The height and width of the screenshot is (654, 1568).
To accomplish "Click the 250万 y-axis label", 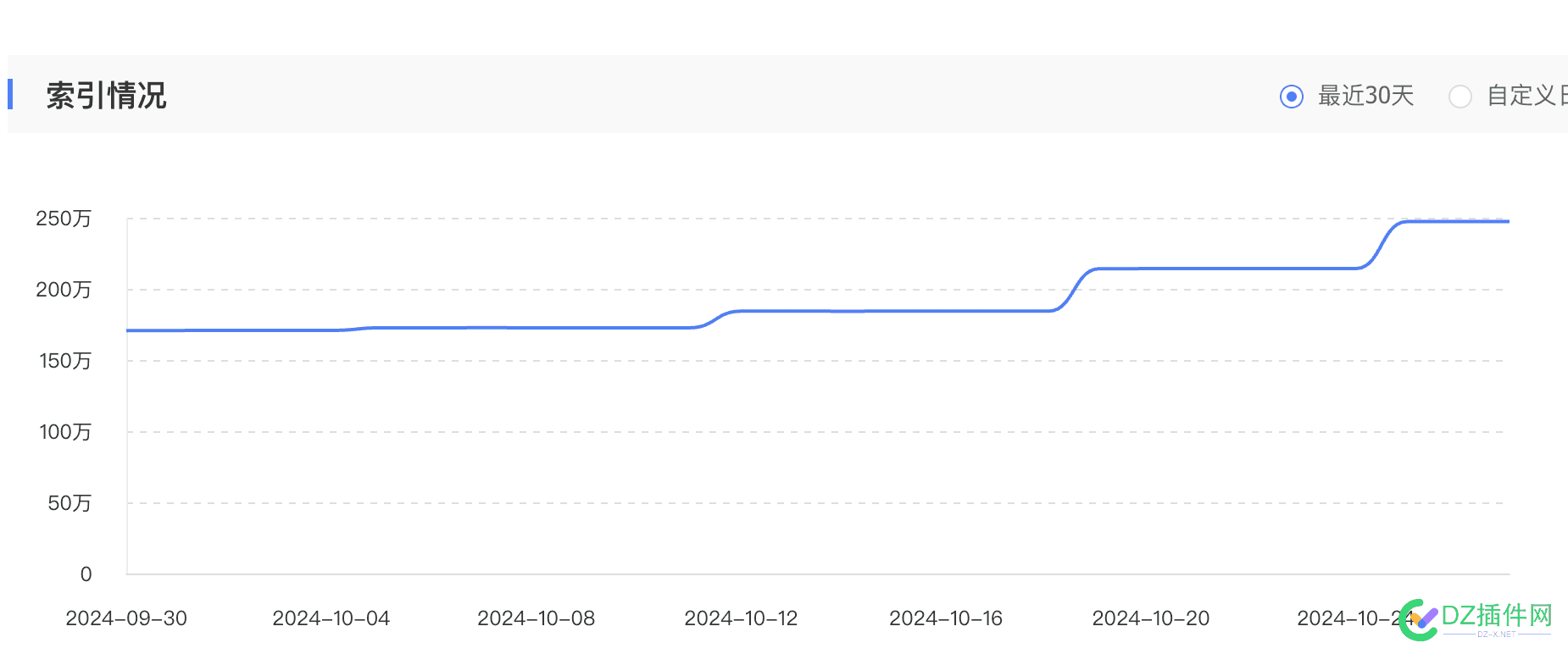I will 64,219.
